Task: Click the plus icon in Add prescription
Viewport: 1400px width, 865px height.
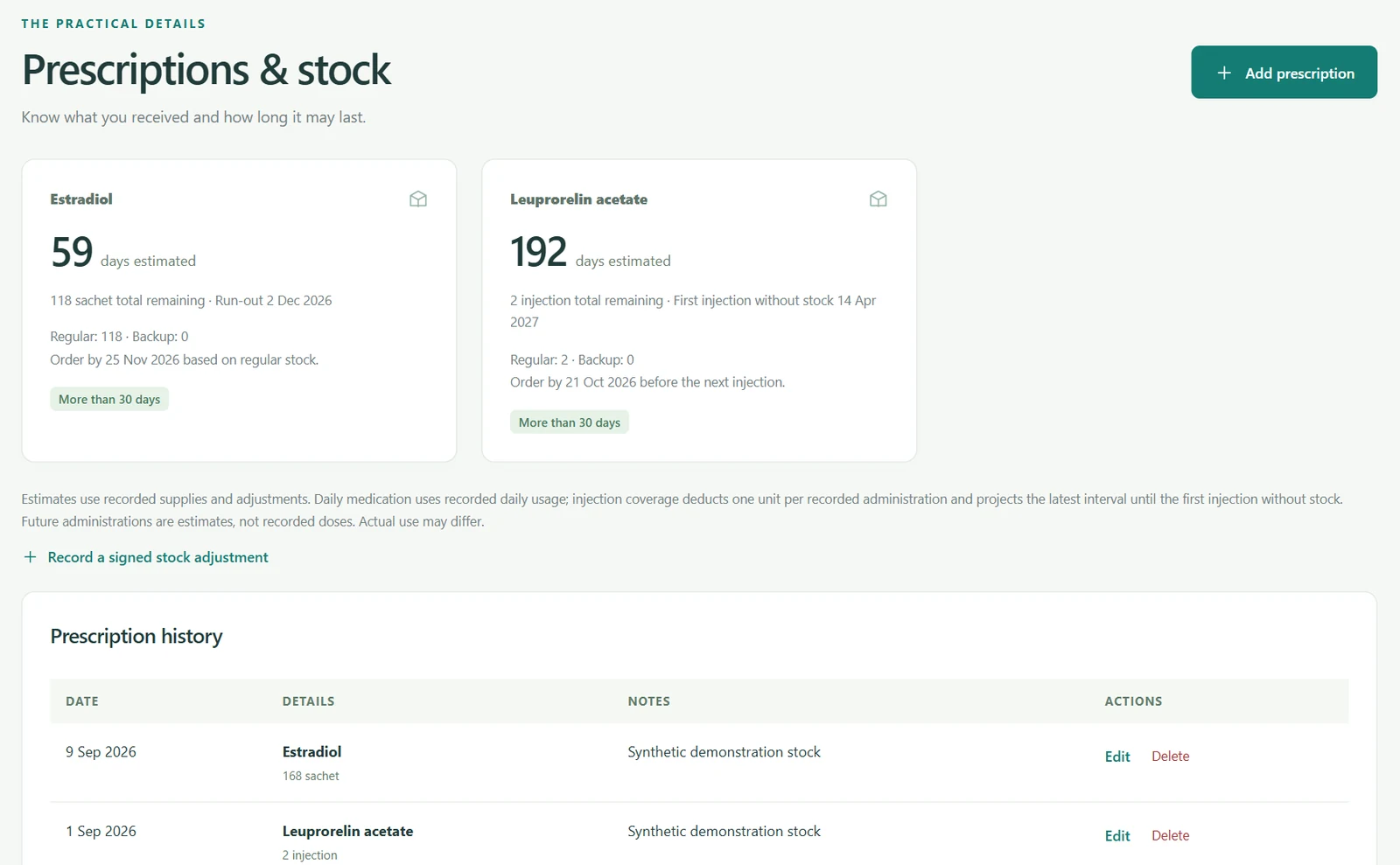Action: click(x=1224, y=73)
